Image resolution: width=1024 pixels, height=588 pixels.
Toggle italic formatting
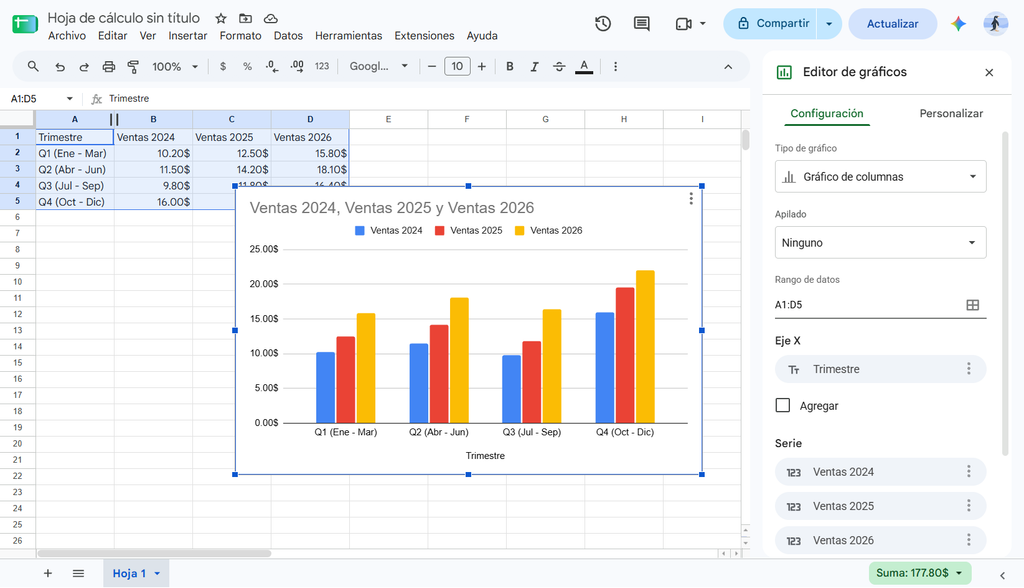pyautogui.click(x=534, y=67)
